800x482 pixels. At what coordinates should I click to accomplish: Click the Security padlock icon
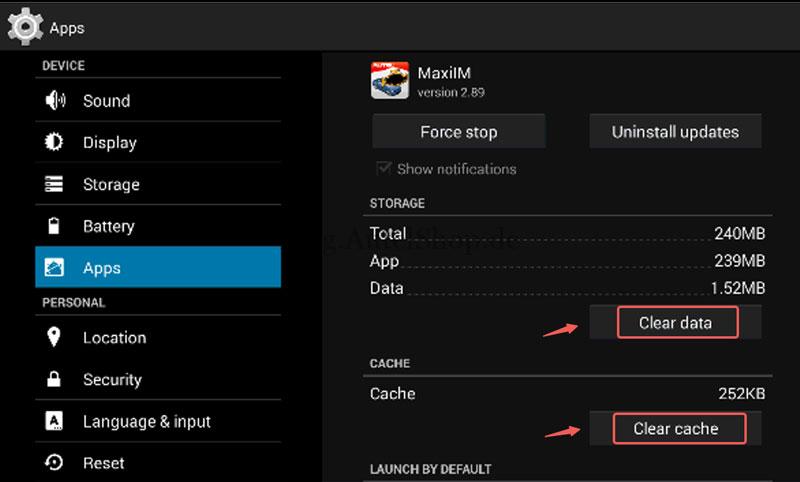[54, 380]
